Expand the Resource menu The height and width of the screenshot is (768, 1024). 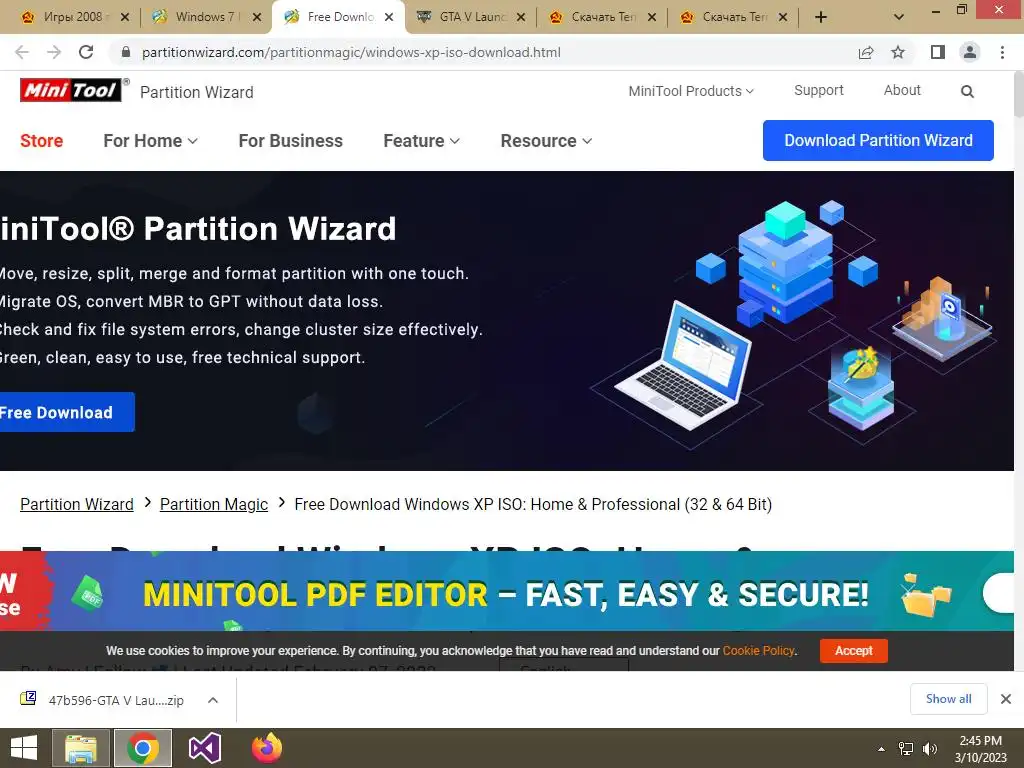pyautogui.click(x=546, y=140)
